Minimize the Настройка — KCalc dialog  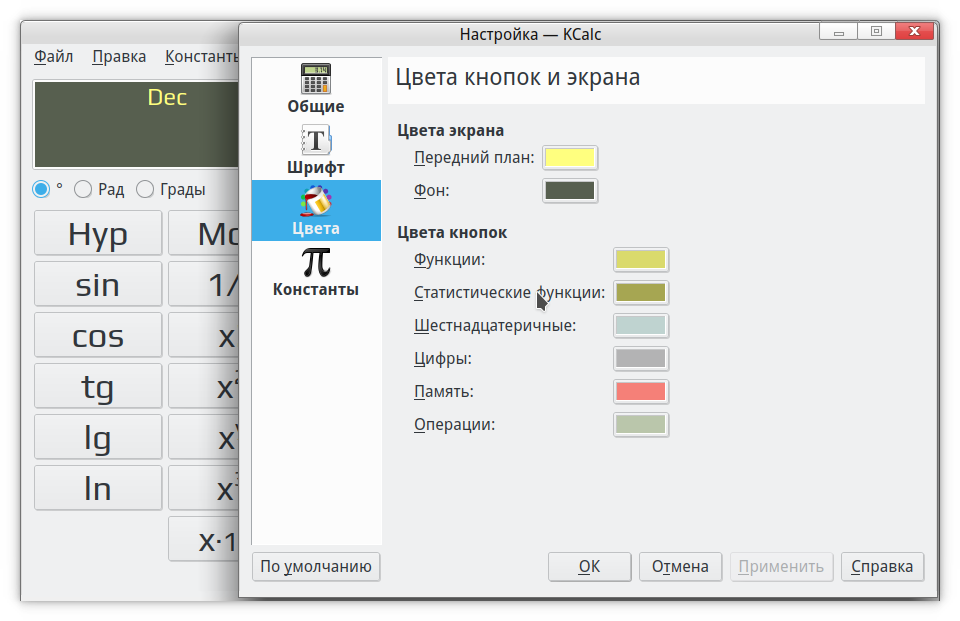tap(839, 31)
